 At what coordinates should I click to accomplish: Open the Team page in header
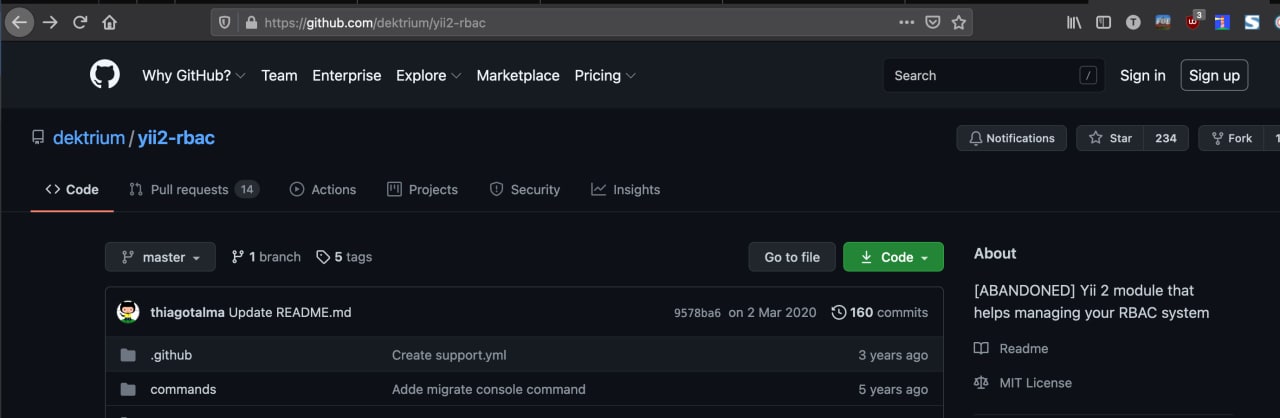click(x=279, y=75)
